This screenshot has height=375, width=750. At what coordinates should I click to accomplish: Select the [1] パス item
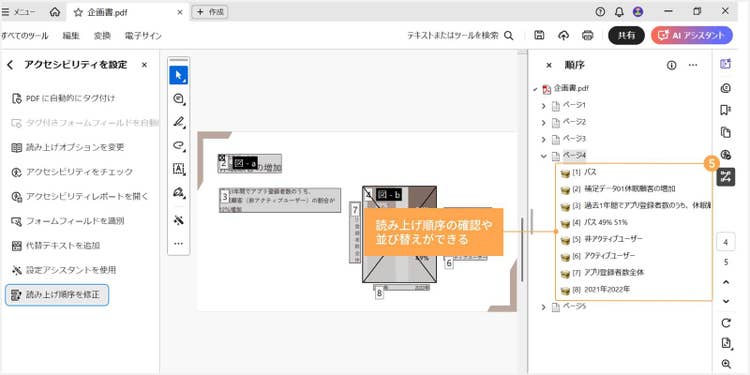point(579,172)
